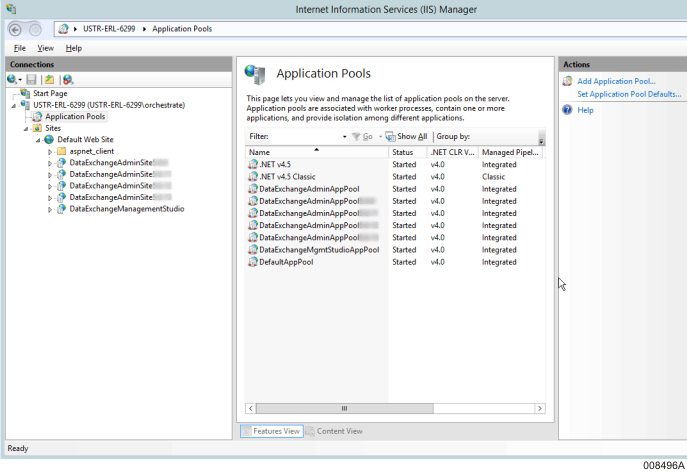The width and height of the screenshot is (687, 473).
Task: Click Application Pools in the breadcrumb
Action: pos(182,29)
